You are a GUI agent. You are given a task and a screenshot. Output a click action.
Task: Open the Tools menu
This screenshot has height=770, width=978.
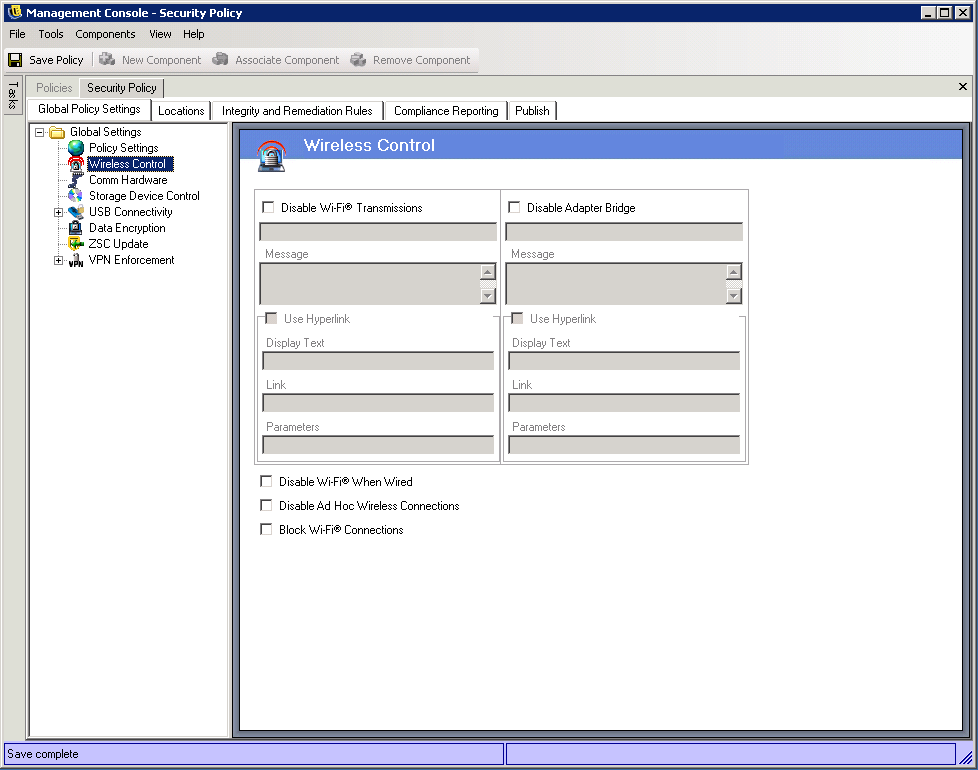coord(51,34)
